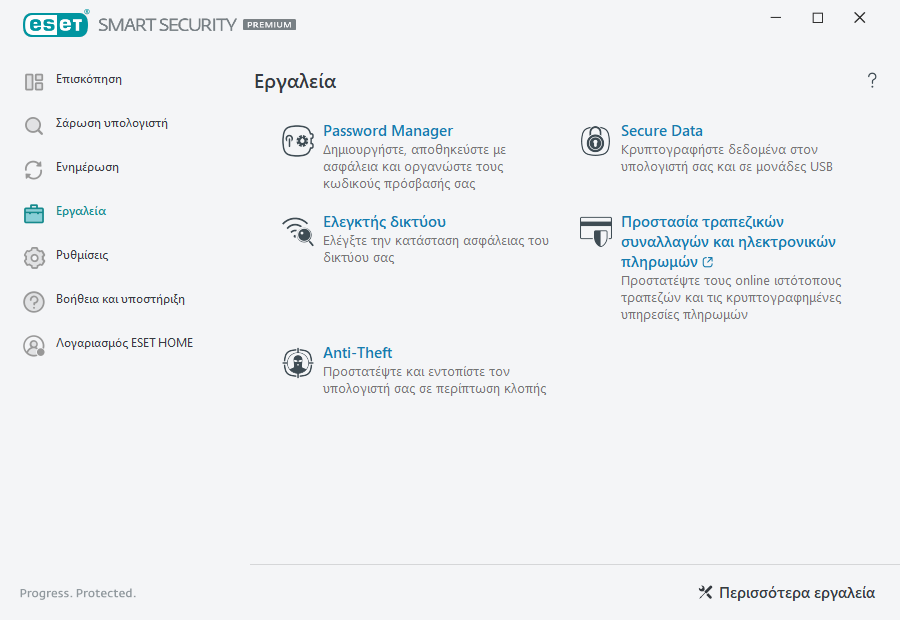Viewport: 900px width, 620px height.
Task: Select Εργαλεία in the sidebar
Action: [x=81, y=211]
